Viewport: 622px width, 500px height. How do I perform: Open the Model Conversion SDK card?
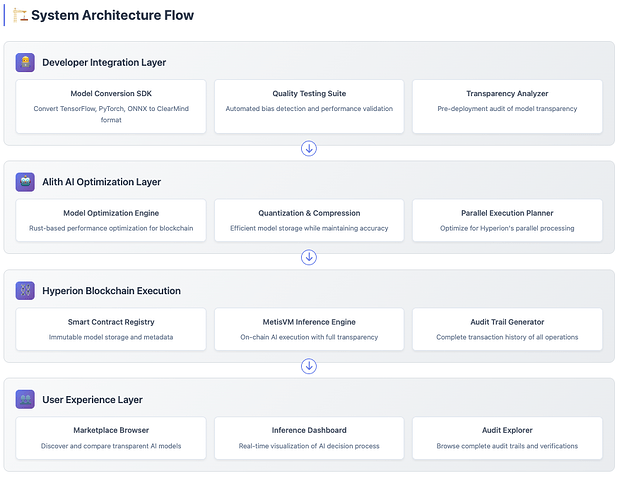click(x=111, y=106)
